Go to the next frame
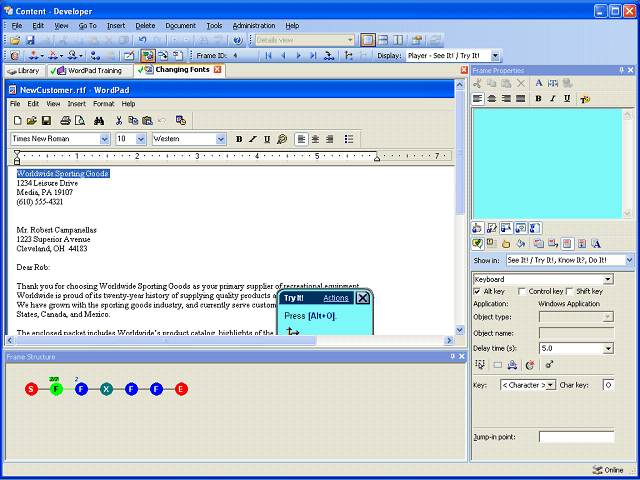The width and height of the screenshot is (640, 480). [x=298, y=56]
